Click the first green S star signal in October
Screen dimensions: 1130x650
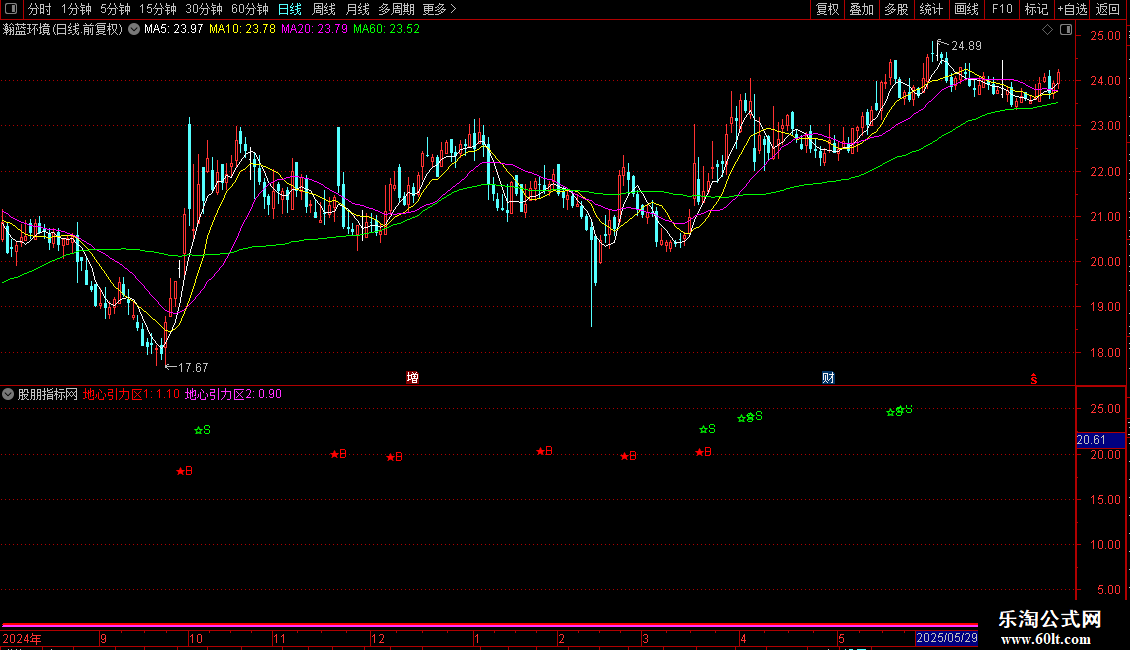click(x=203, y=430)
